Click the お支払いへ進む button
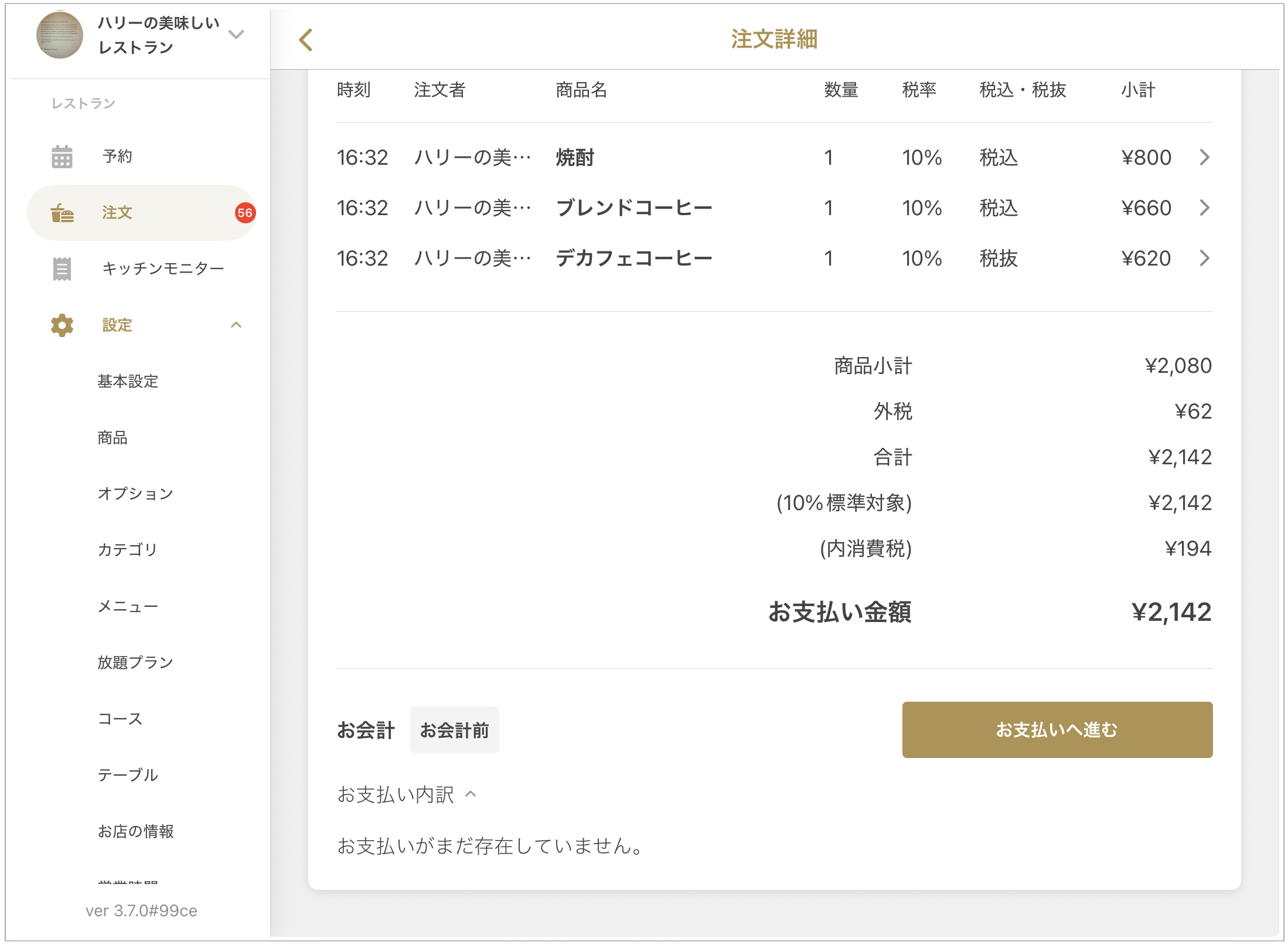The image size is (1288, 945). (x=1057, y=730)
